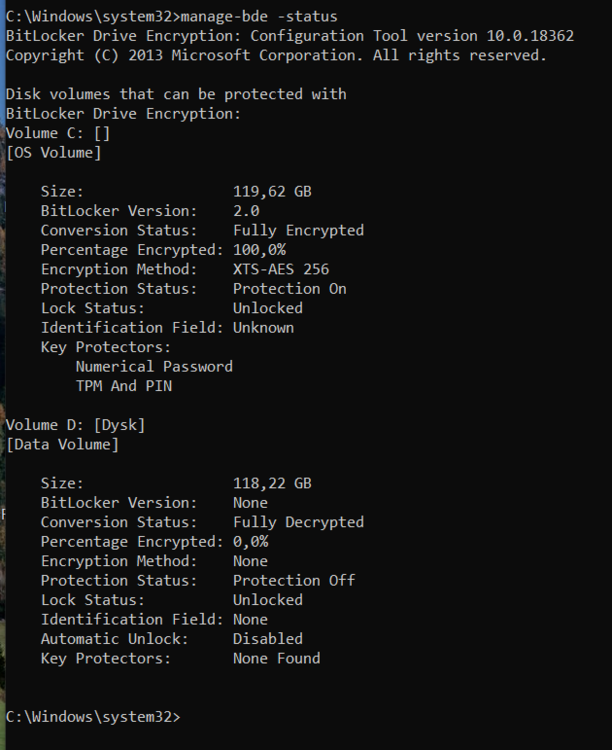This screenshot has height=750, width=612.
Task: Click the 'Protection On' status value
Action: [x=290, y=289]
